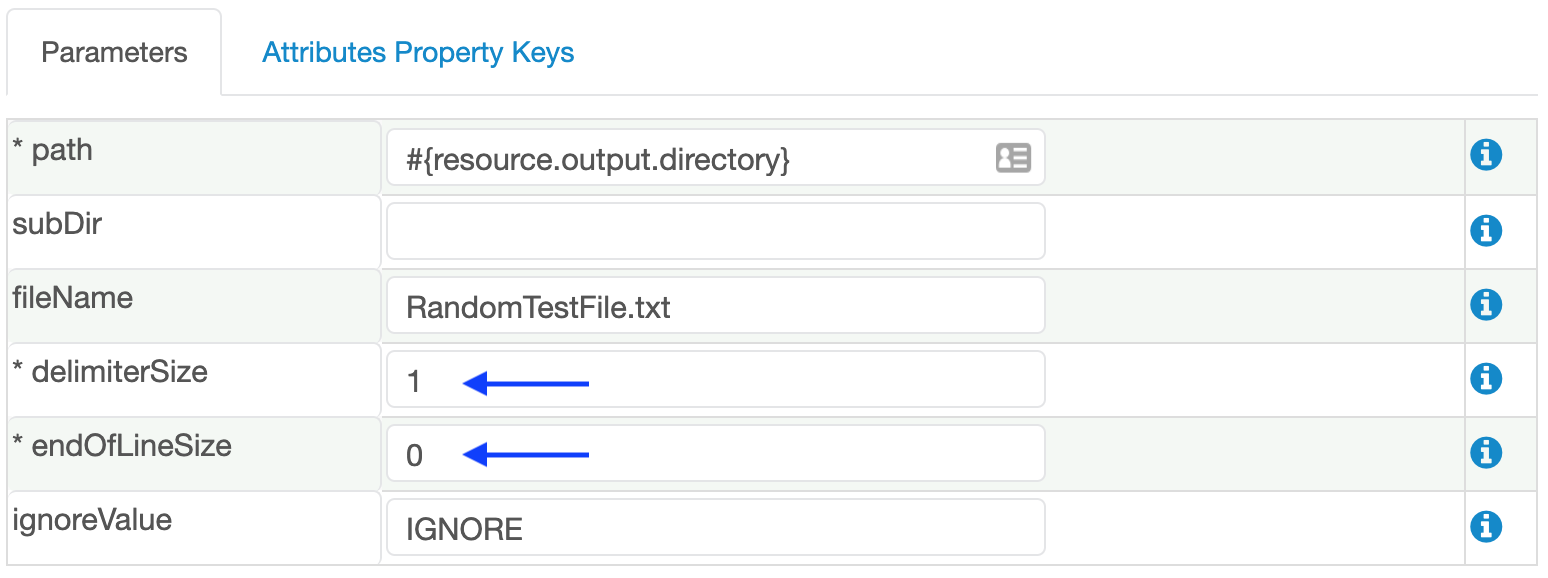Click the fileName field containing RandomTestFile.txt
Viewport: 1548px width, 578px height.
pyautogui.click(x=715, y=305)
